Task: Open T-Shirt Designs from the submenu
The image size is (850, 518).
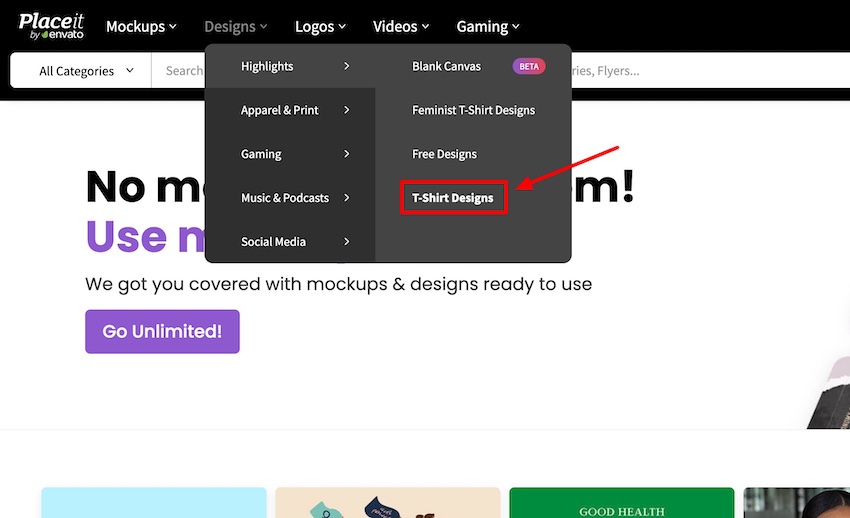Action: coord(453,198)
